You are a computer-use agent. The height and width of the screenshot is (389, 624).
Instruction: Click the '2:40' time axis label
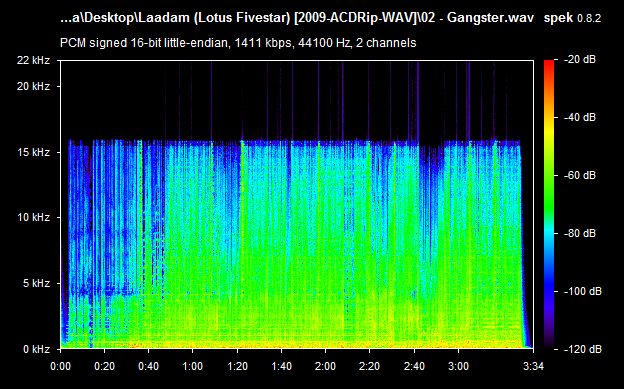414,366
